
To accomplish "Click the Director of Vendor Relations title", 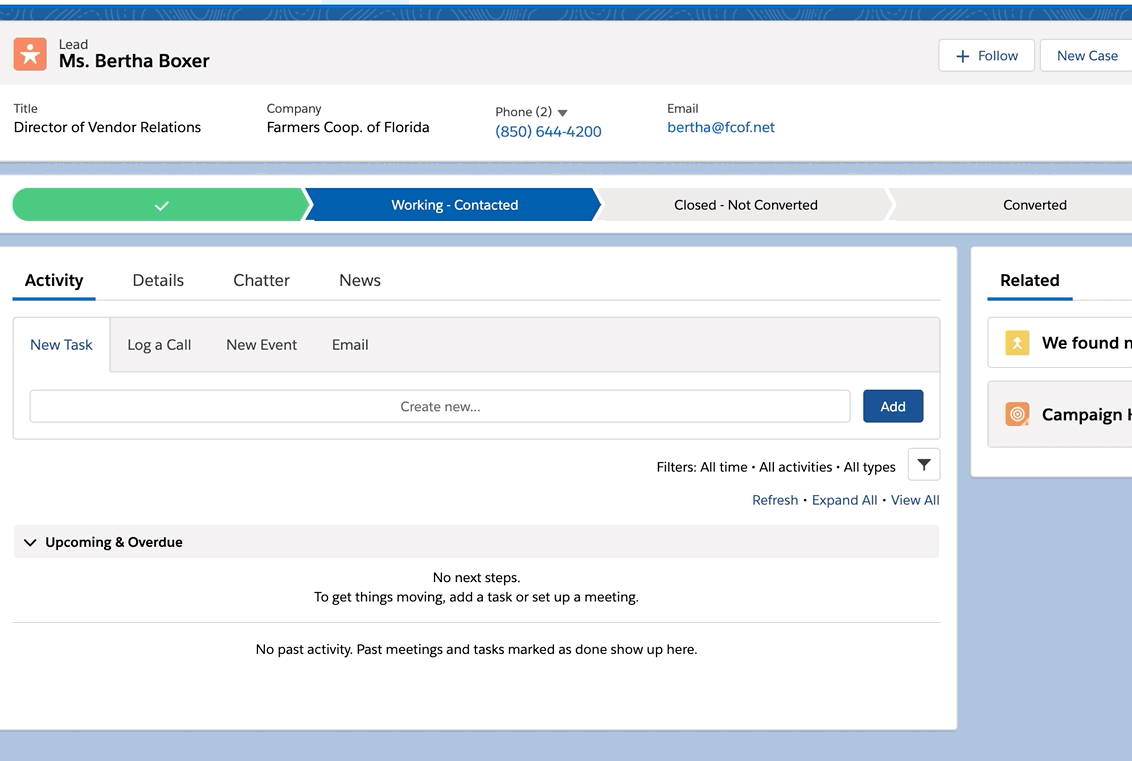I will click(108, 127).
